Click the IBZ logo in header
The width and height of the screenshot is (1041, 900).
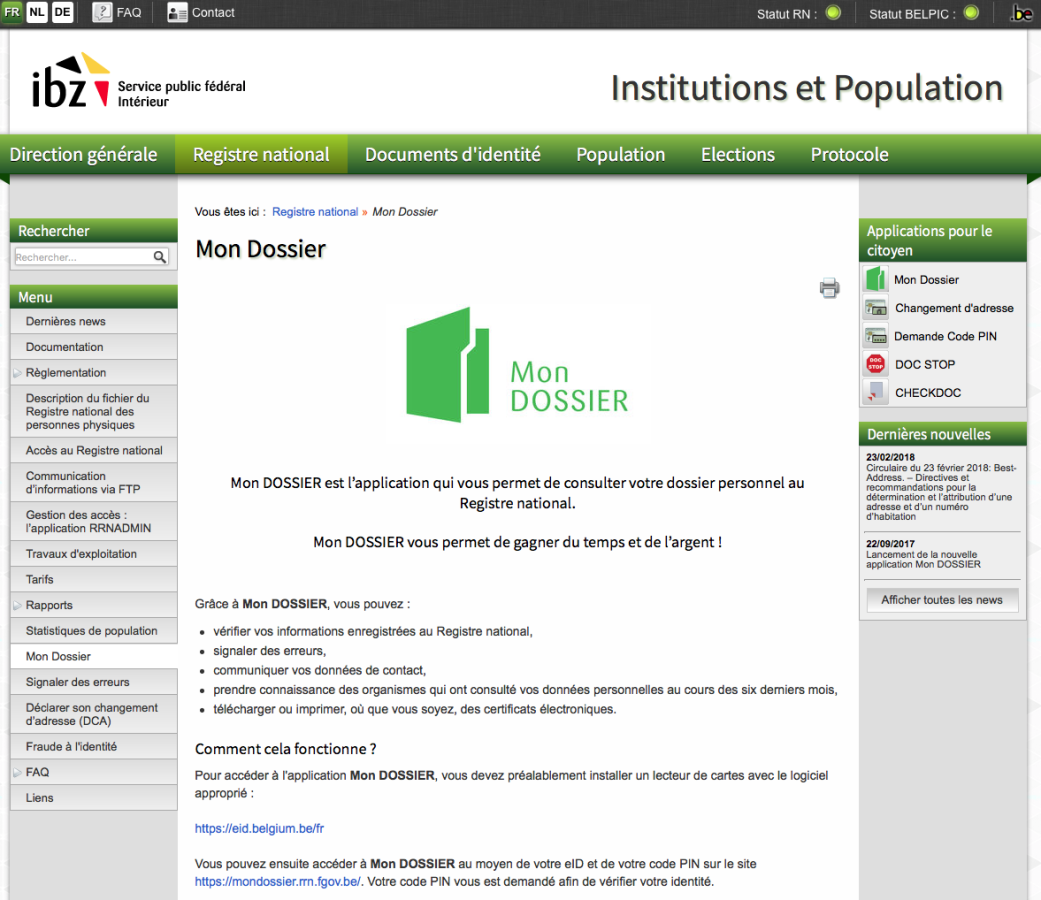pyautogui.click(x=72, y=81)
